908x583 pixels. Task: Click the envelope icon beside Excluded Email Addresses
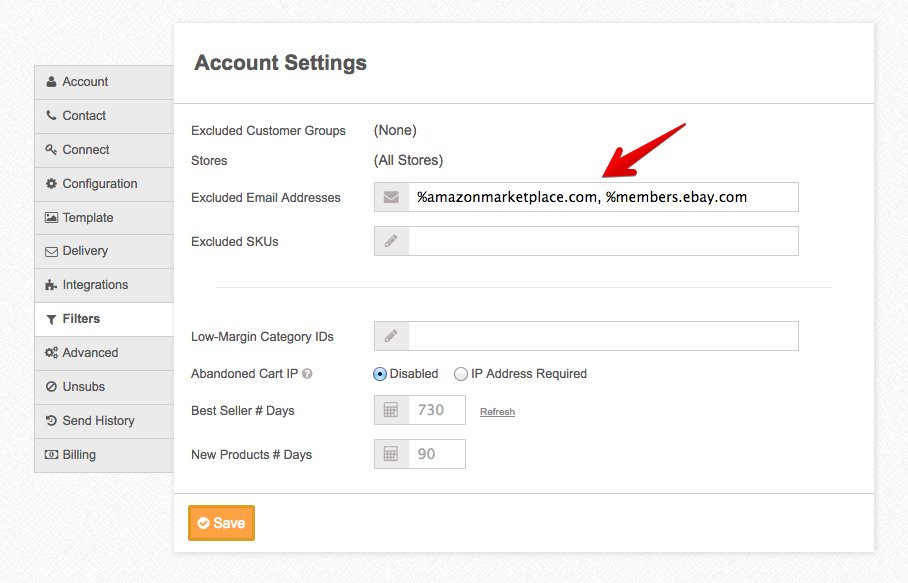391,197
